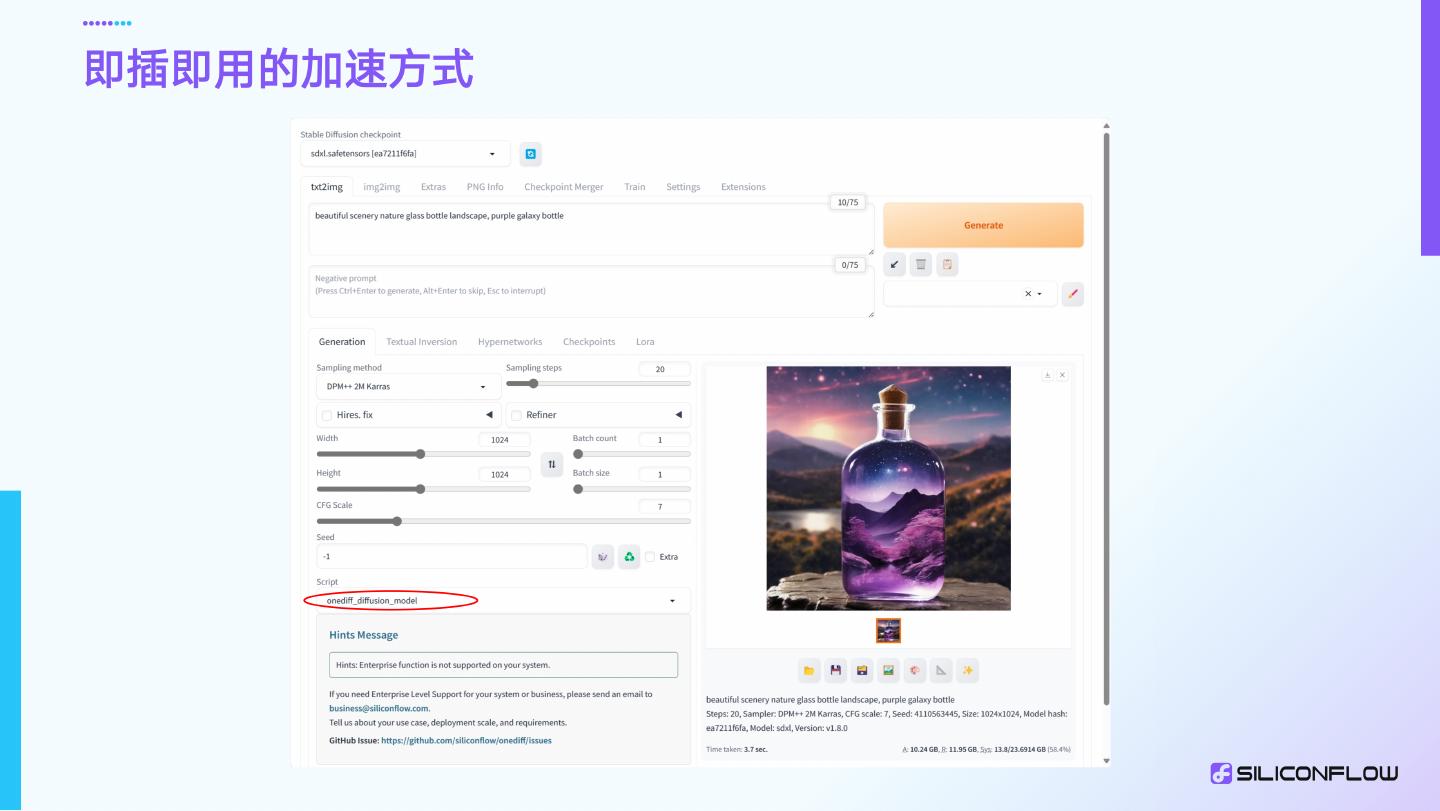The height and width of the screenshot is (811, 1440).
Task: Click the large generated bottle image
Action: (888, 488)
